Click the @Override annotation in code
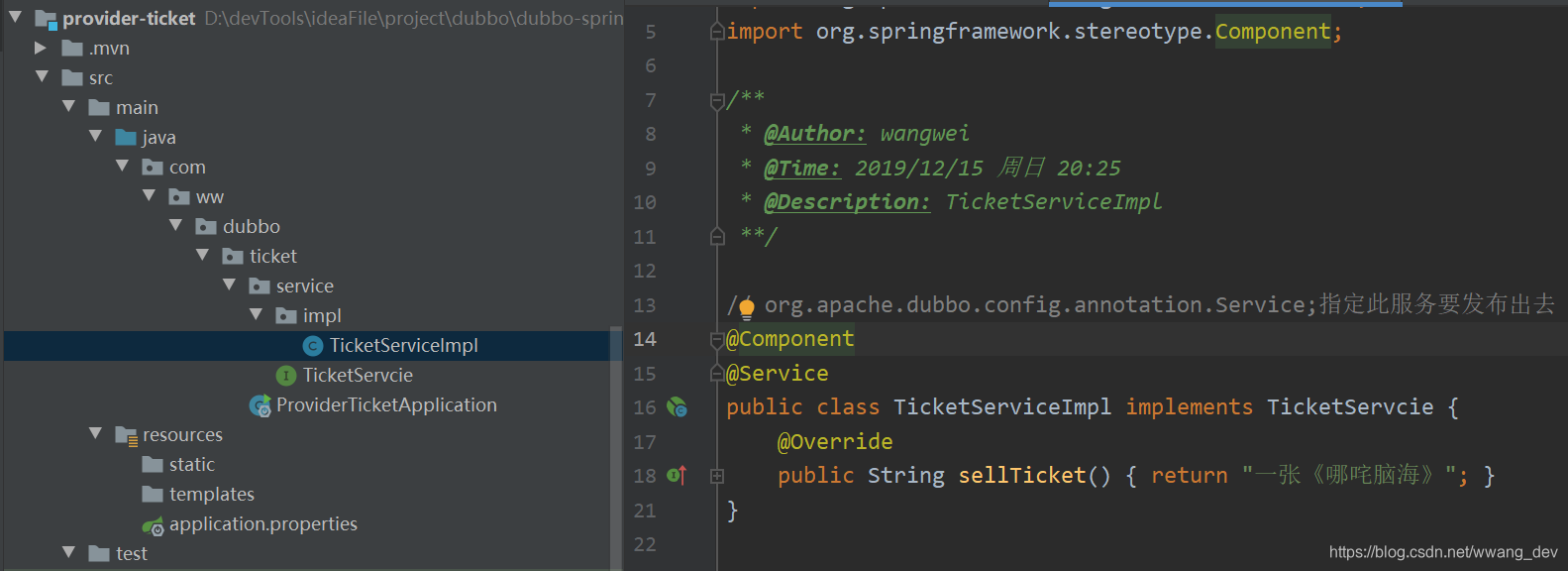This screenshot has width=1568, height=571. pos(835,442)
